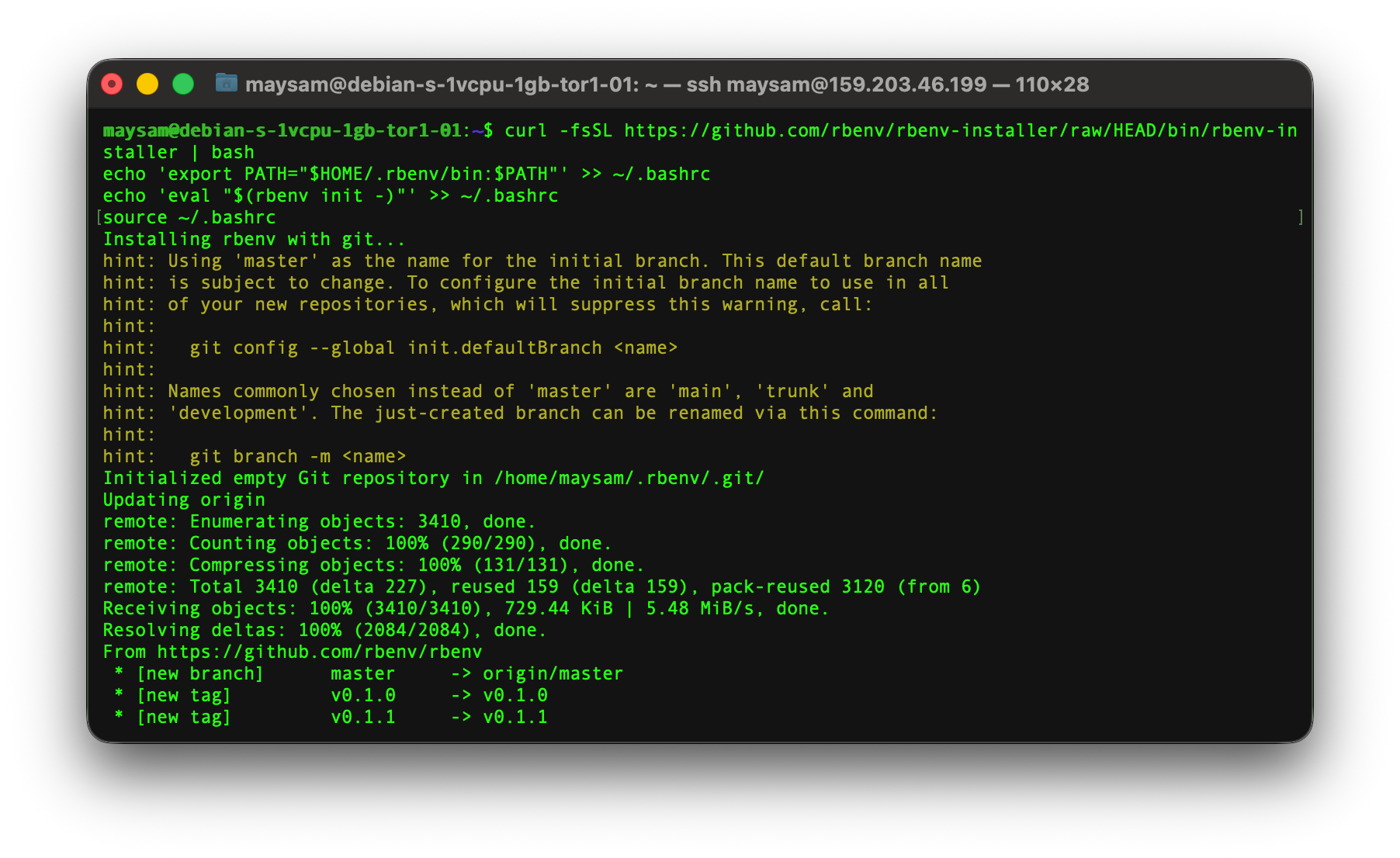Click 'Resolving deltas: 100% (2084/2084)' line
The height and width of the screenshot is (858, 1400).
325,630
